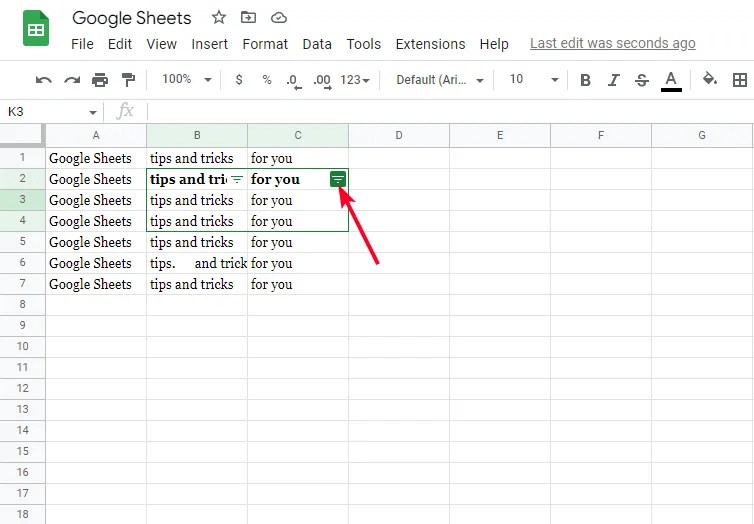Viewport: 754px width, 524px height.
Task: Select row 1 header
Action: click(23, 158)
